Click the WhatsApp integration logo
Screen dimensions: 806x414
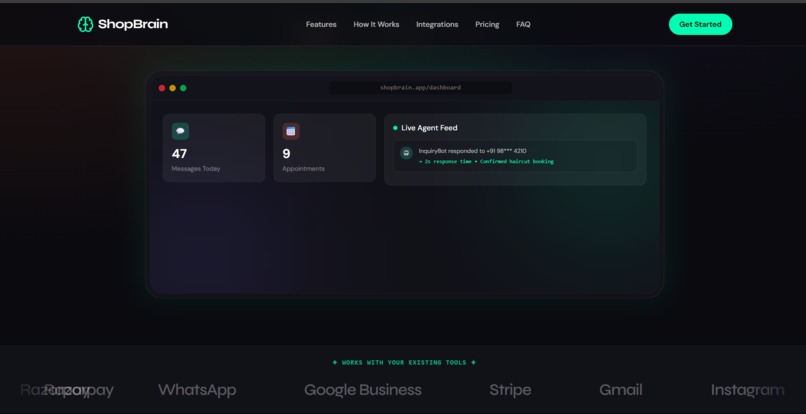tap(197, 390)
